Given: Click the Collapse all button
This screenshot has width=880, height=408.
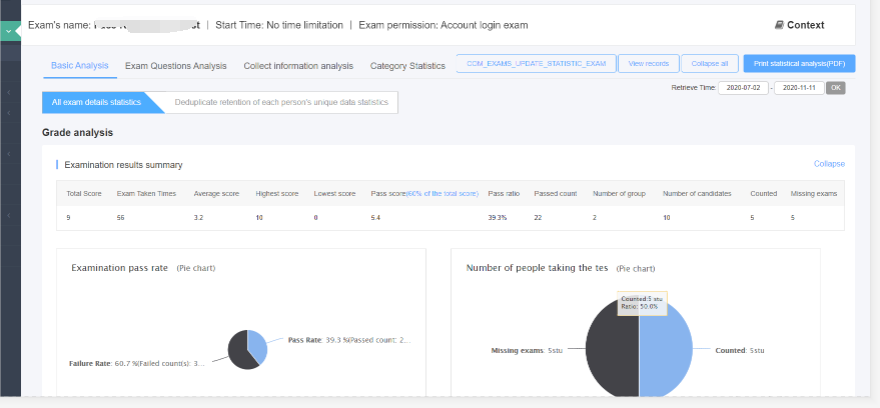Looking at the screenshot, I should click(x=710, y=63).
